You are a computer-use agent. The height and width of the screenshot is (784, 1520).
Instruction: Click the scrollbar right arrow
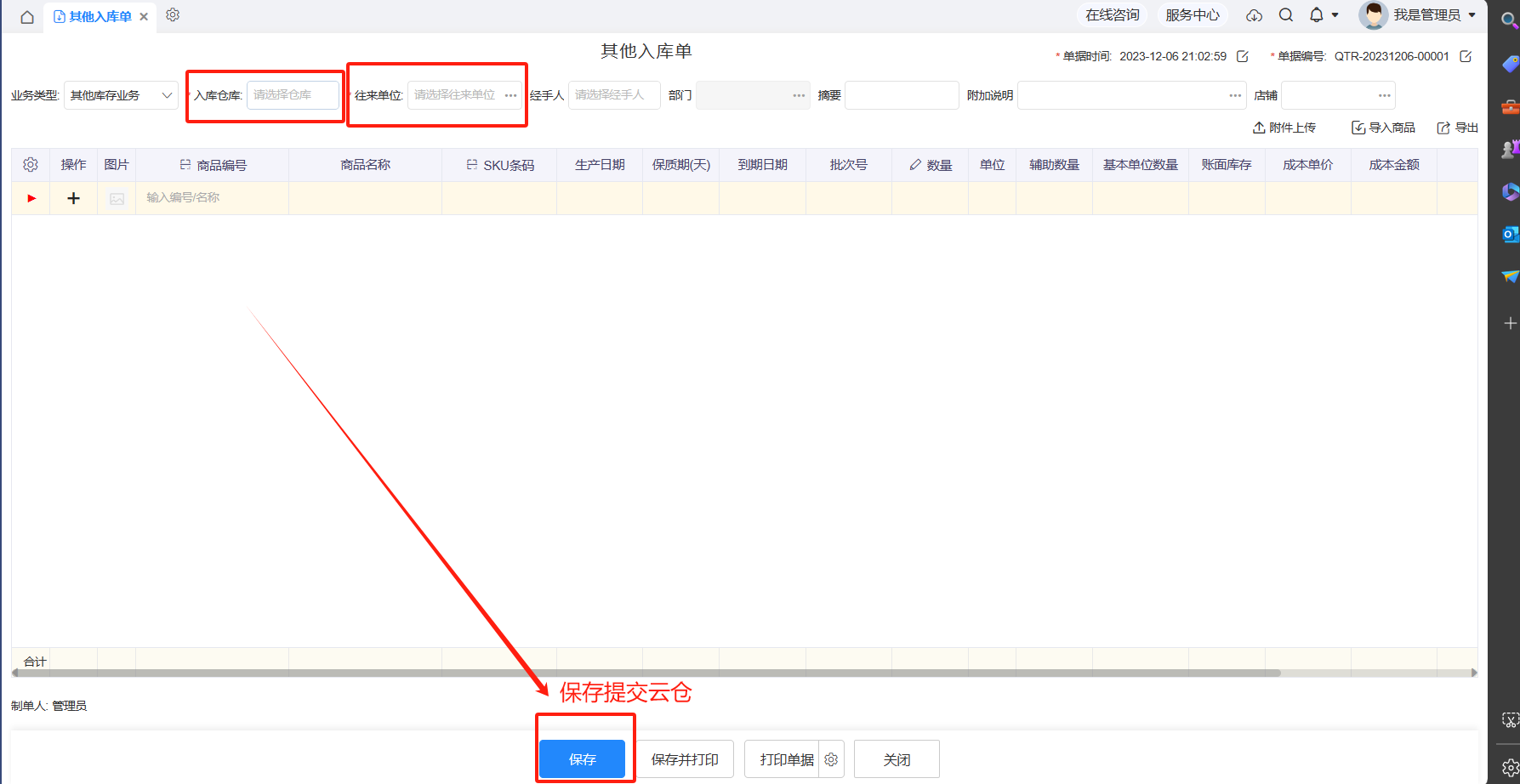pos(1474,673)
